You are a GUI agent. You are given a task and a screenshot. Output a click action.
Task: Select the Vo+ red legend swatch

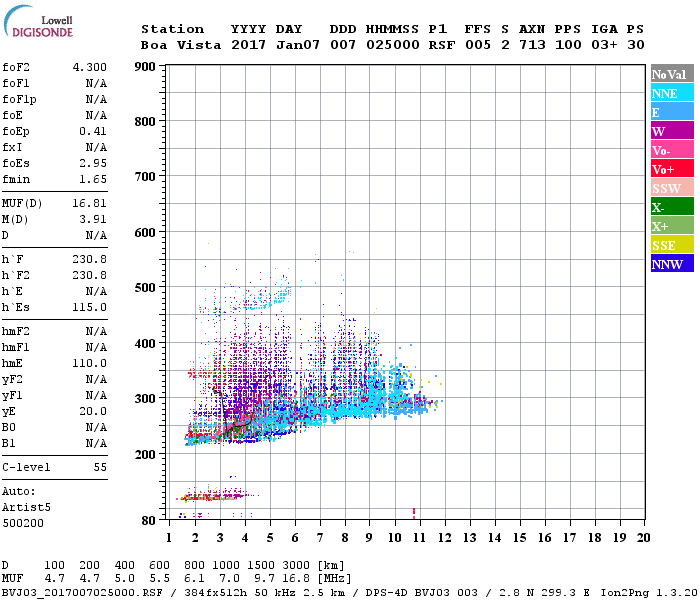click(672, 169)
